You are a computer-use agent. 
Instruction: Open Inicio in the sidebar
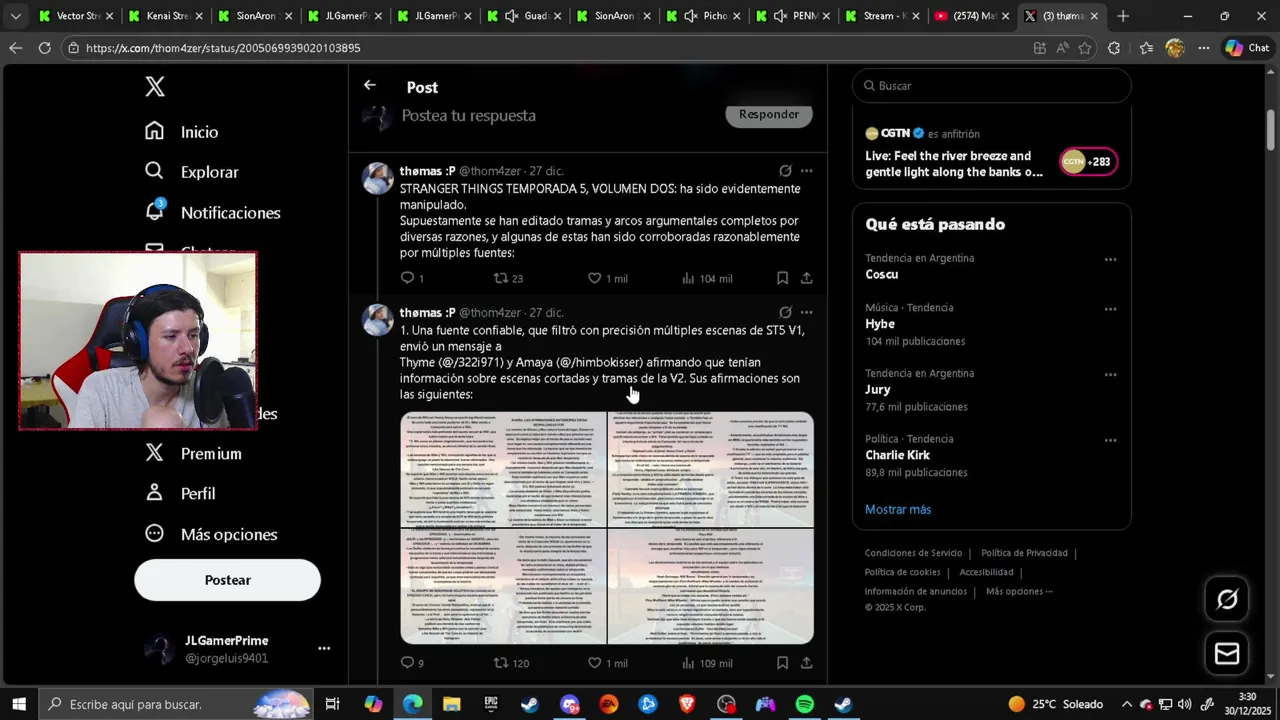(x=181, y=132)
